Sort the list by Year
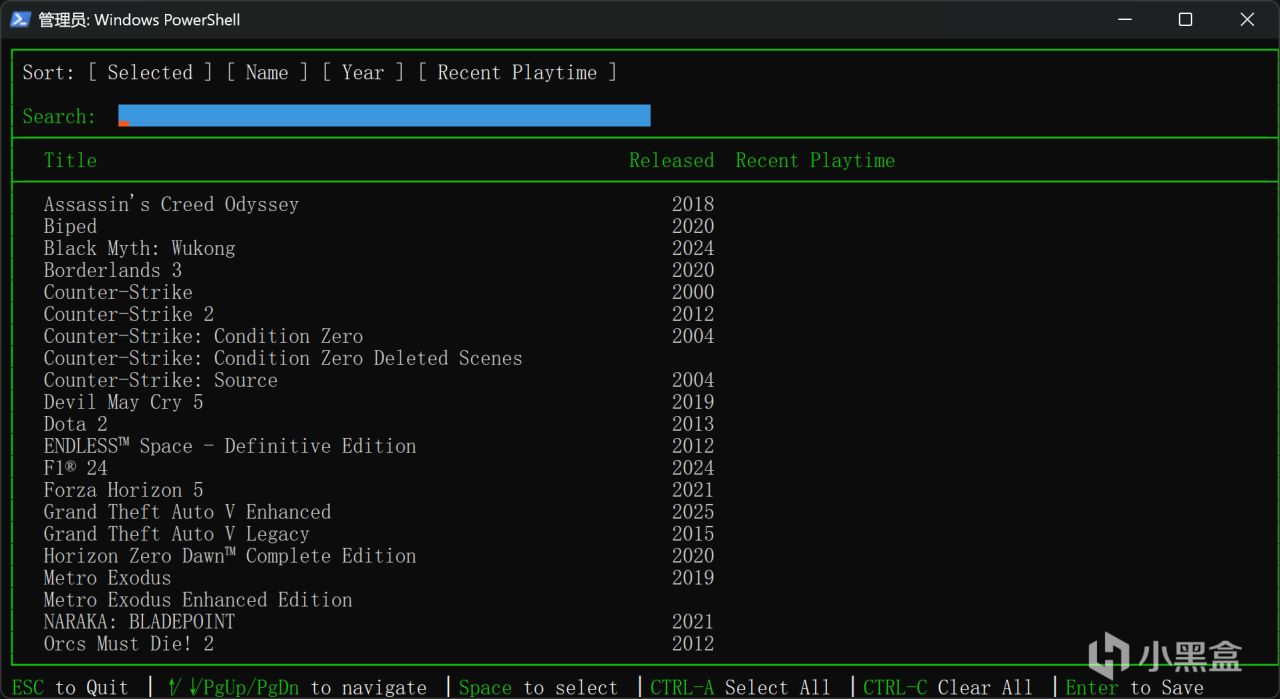The height and width of the screenshot is (699, 1280). coord(363,72)
